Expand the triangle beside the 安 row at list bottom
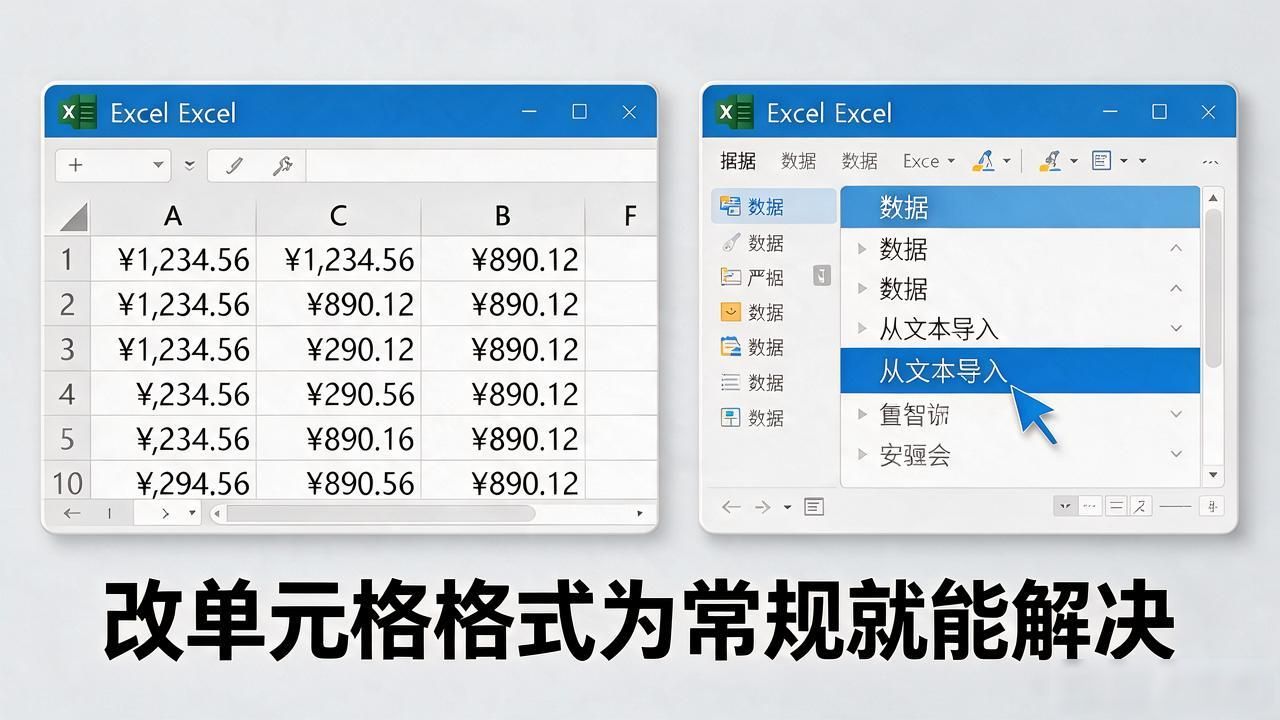The width and height of the screenshot is (1280, 720). [x=863, y=455]
